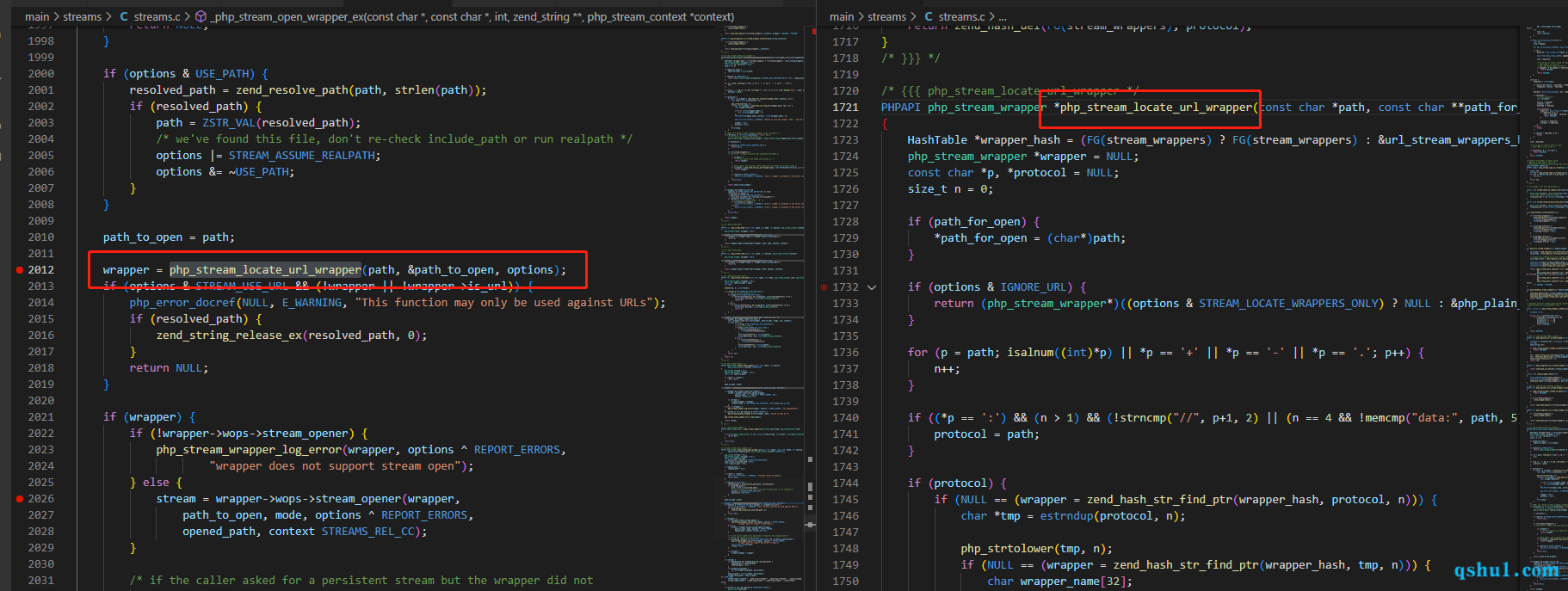Click zend_hash_str_find_ptr on line 1745
The height and width of the screenshot is (591, 1568).
point(1159,499)
